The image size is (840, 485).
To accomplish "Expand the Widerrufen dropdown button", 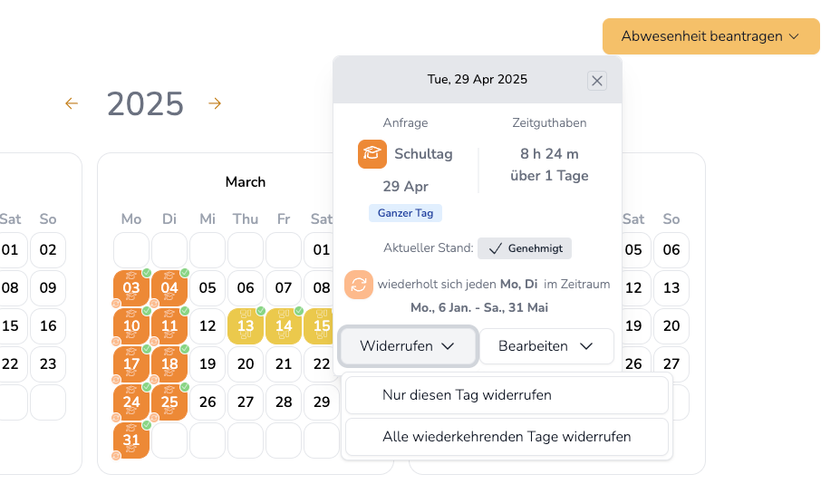I will pyautogui.click(x=407, y=346).
